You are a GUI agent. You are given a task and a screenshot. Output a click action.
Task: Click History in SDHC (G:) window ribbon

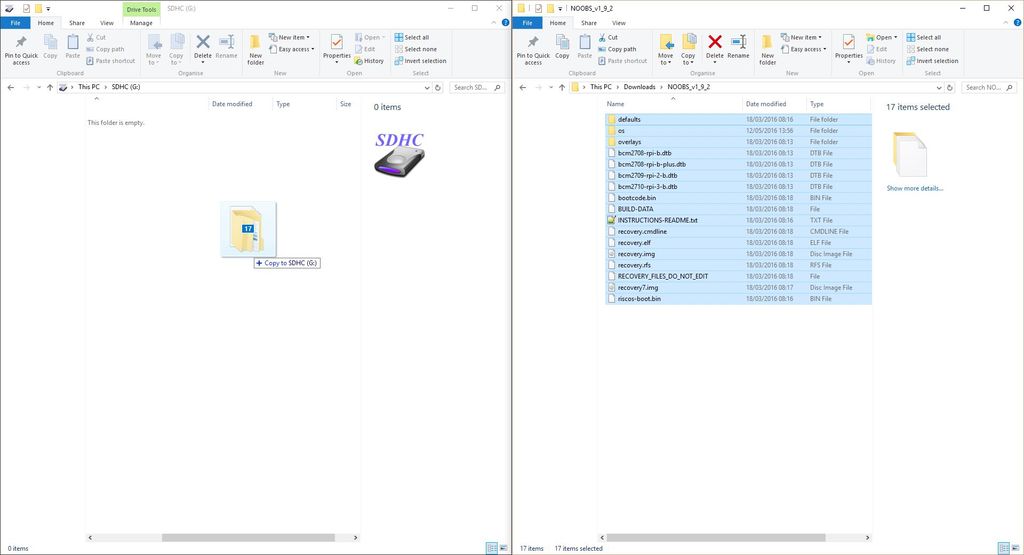(x=369, y=61)
